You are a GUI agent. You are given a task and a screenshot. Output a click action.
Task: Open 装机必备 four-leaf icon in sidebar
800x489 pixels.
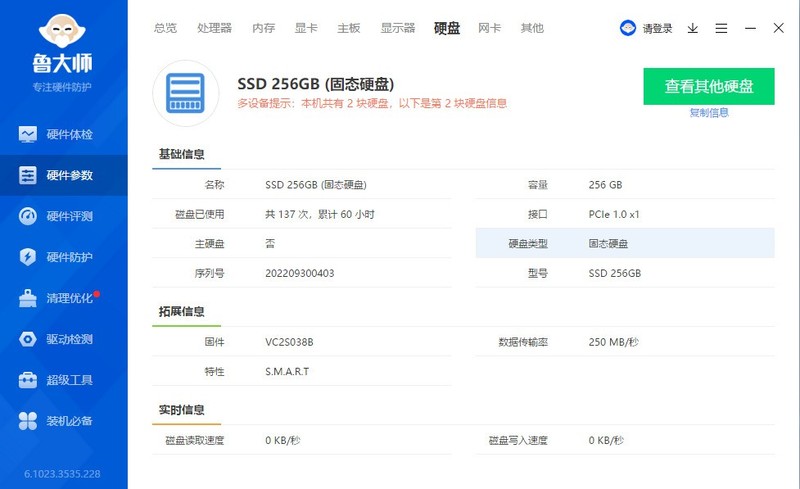(28, 421)
